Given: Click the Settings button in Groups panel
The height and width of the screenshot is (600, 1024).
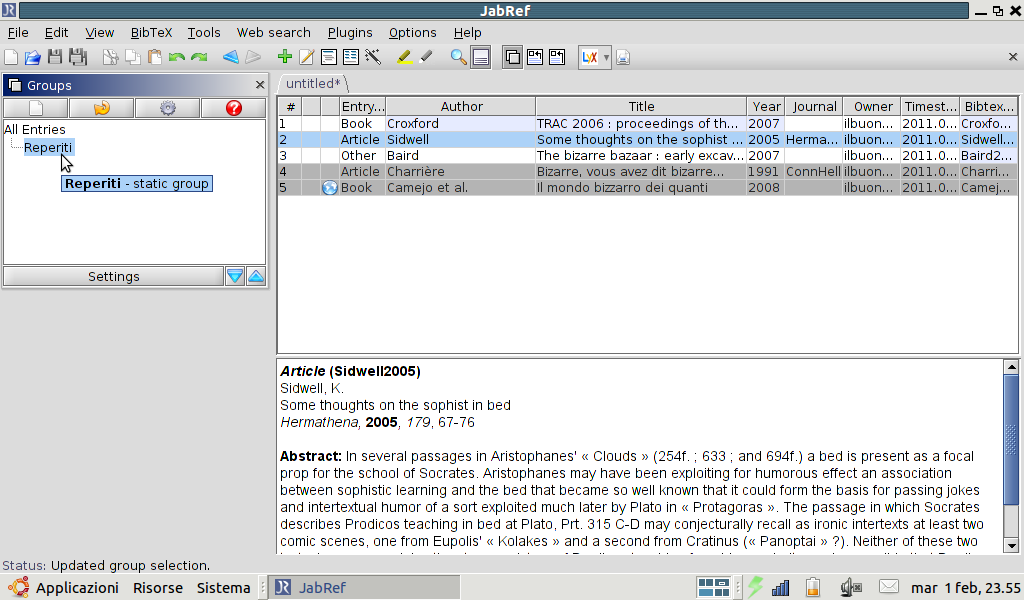Looking at the screenshot, I should coord(114,276).
